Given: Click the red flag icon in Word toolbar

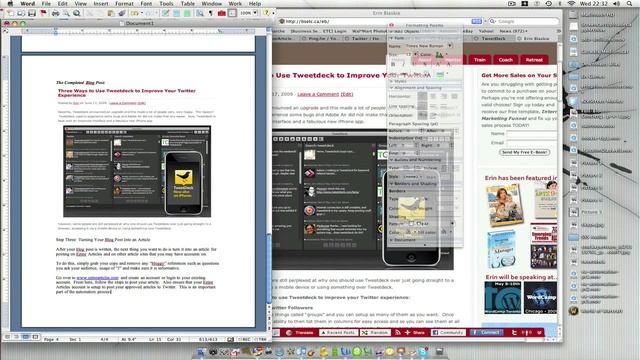Looking at the screenshot, I should (x=42, y=13).
